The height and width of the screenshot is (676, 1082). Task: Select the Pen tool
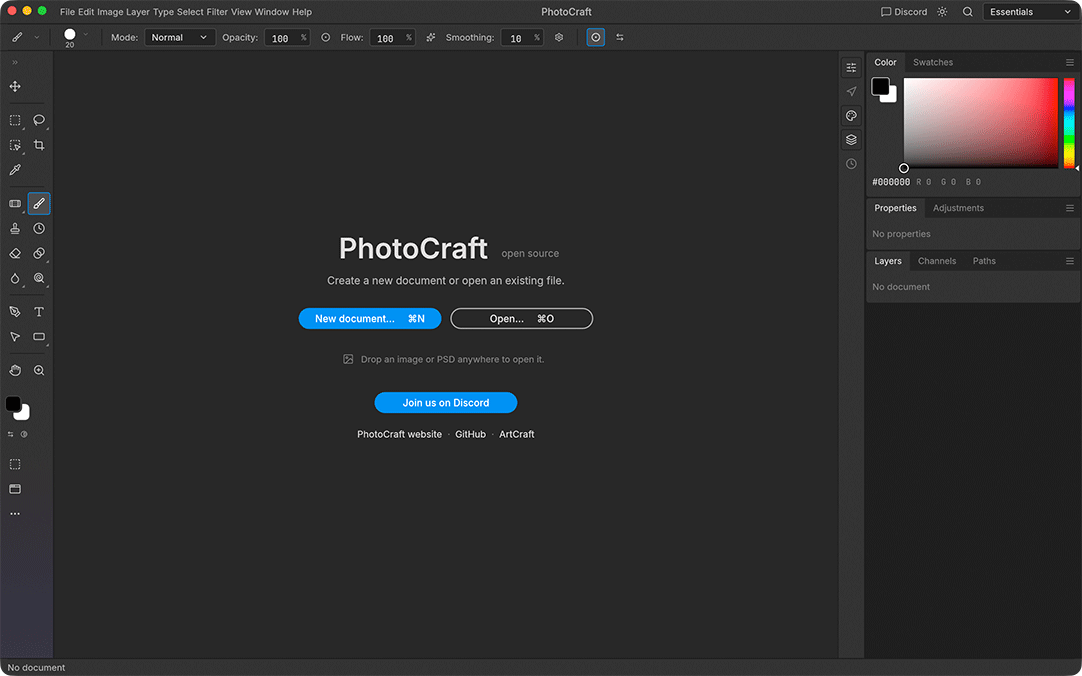[14, 312]
